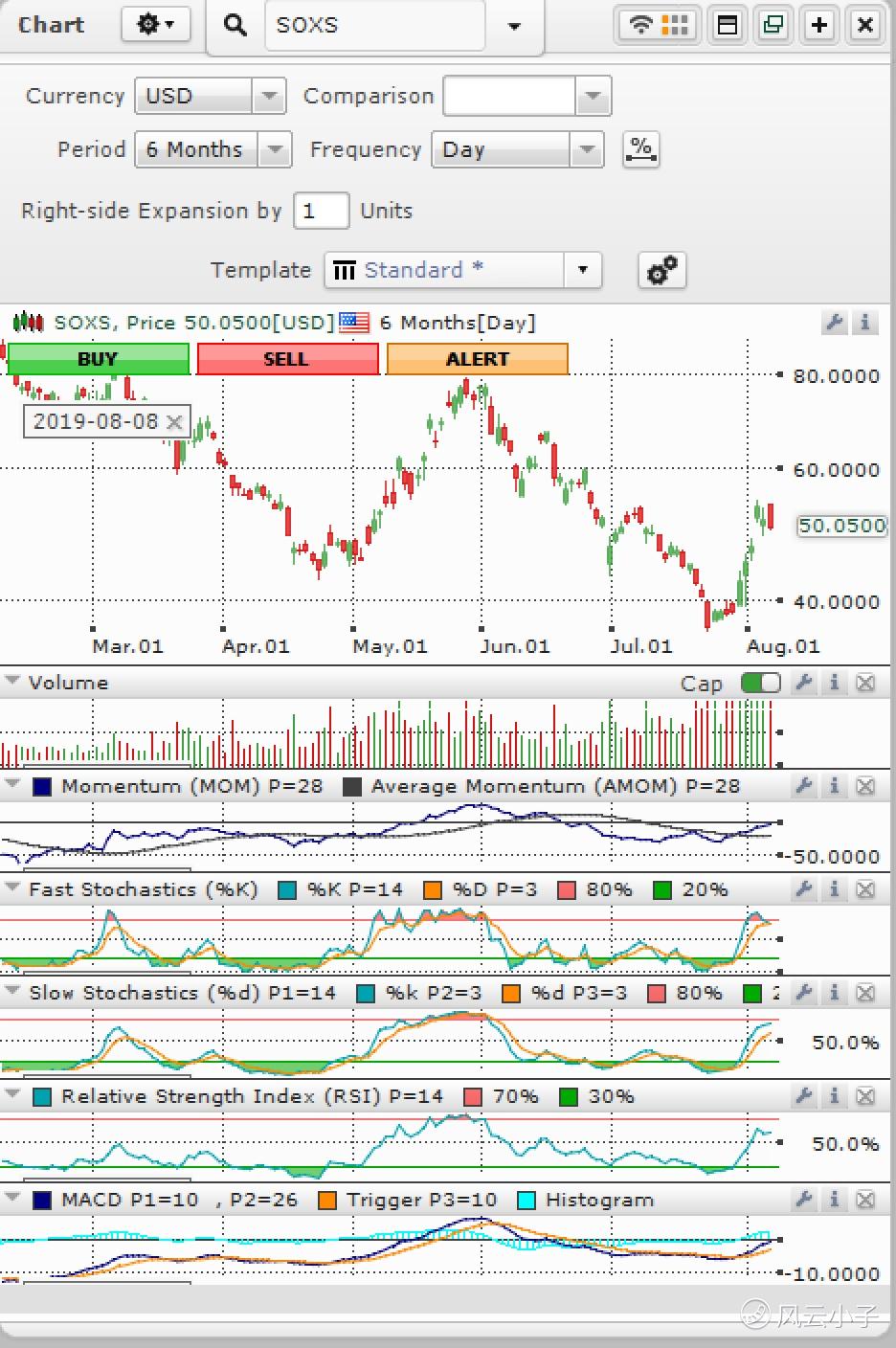Click the ALERT button
This screenshot has width=896, height=1348.
pyautogui.click(x=477, y=359)
